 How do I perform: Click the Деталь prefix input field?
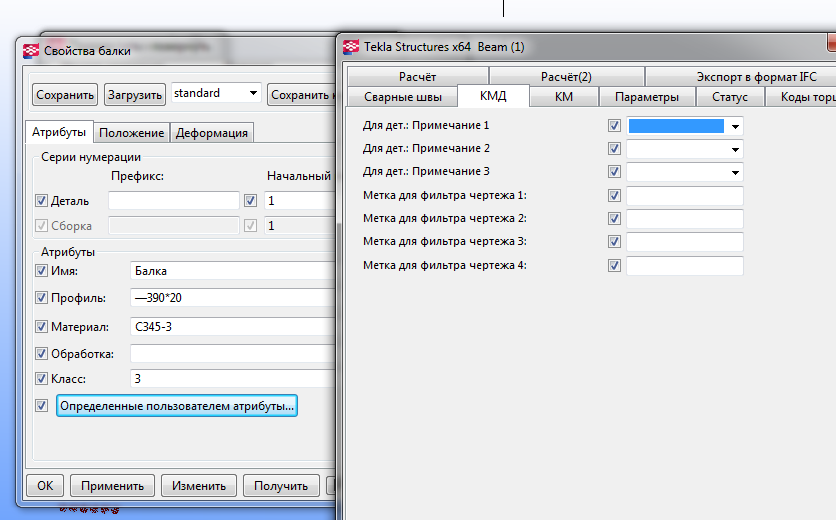(x=174, y=201)
